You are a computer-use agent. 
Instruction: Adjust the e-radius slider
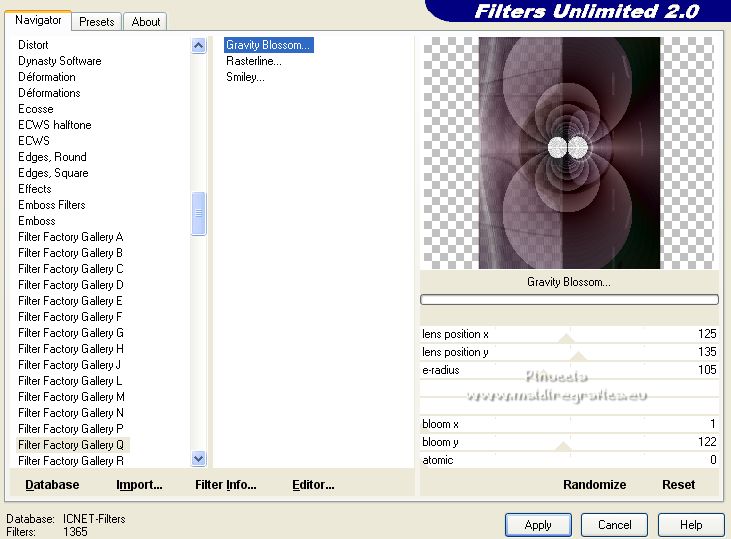tap(569, 370)
